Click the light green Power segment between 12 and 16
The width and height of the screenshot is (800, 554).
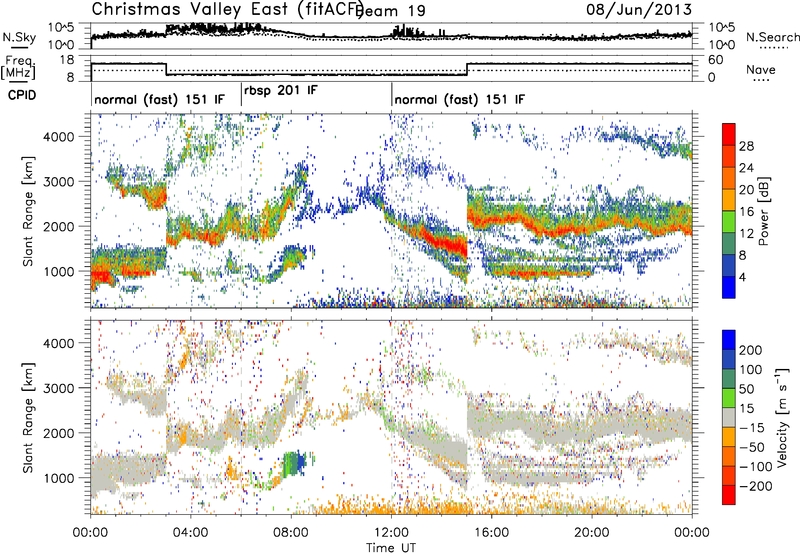tap(729, 222)
